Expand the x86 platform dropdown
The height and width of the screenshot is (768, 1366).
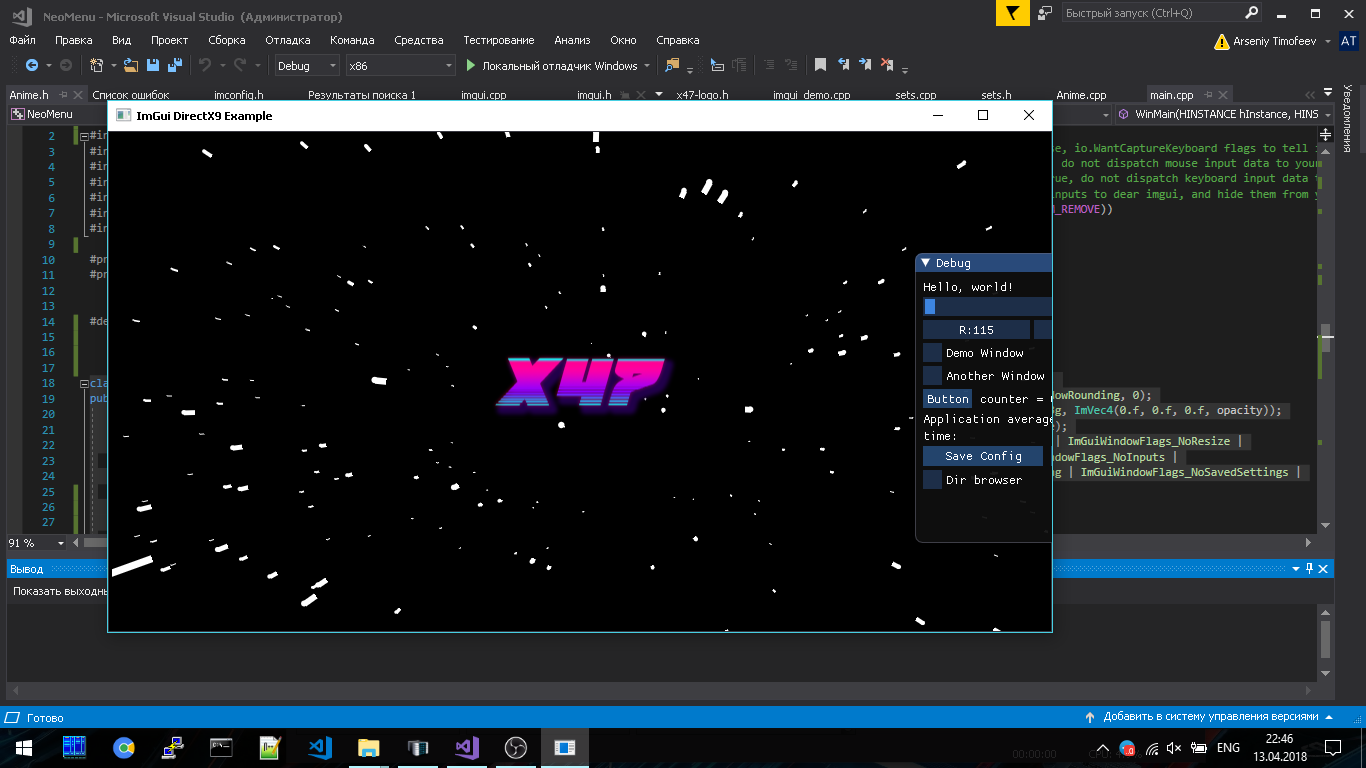tap(400, 66)
